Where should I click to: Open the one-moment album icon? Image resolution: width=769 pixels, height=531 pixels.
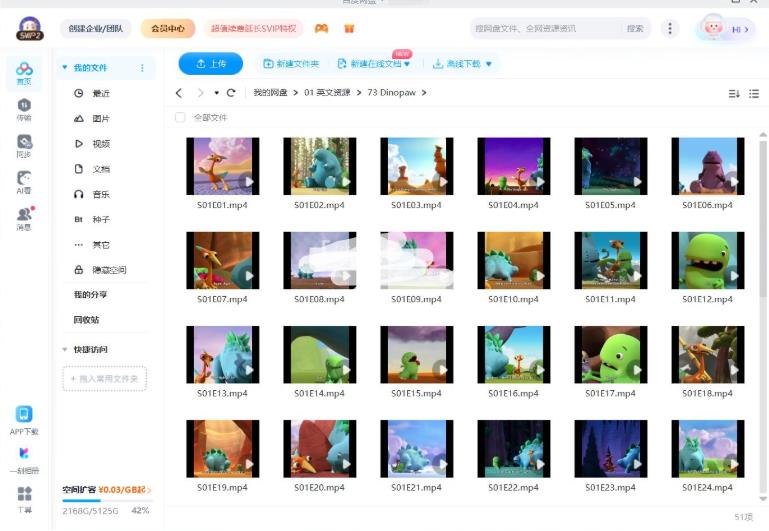(24, 460)
